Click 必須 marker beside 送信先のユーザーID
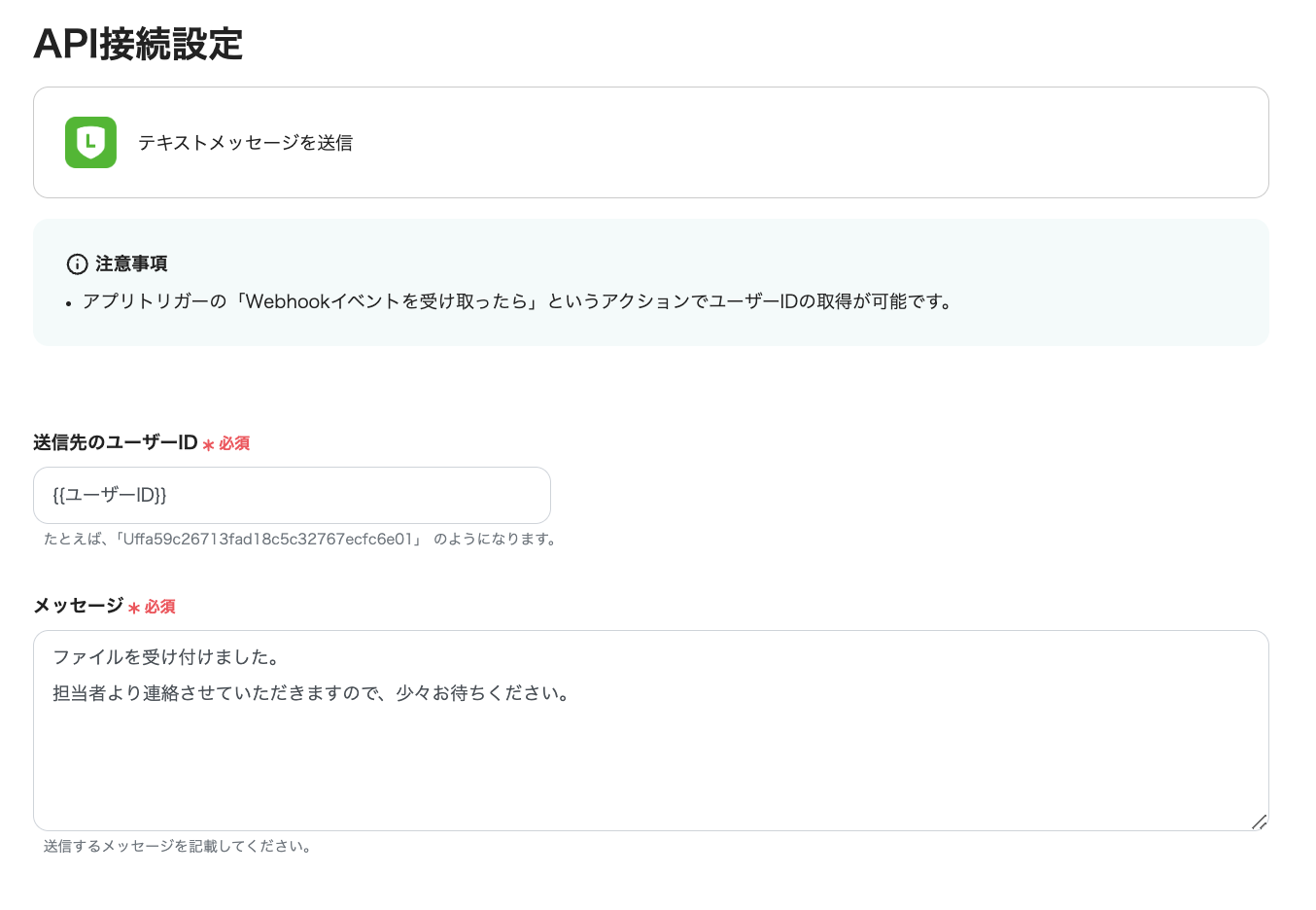Screen dimensions: 1316x910 click(234, 443)
